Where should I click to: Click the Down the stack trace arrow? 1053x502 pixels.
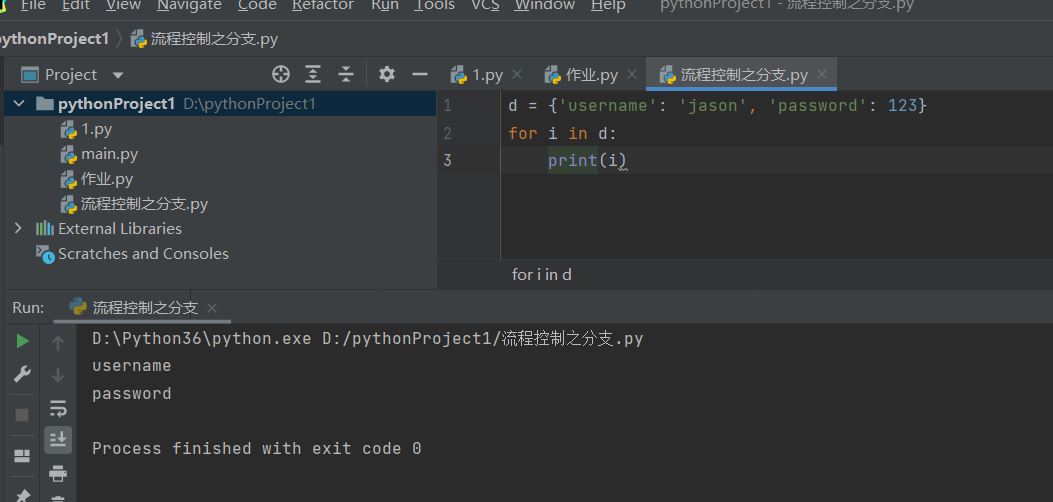click(x=58, y=374)
